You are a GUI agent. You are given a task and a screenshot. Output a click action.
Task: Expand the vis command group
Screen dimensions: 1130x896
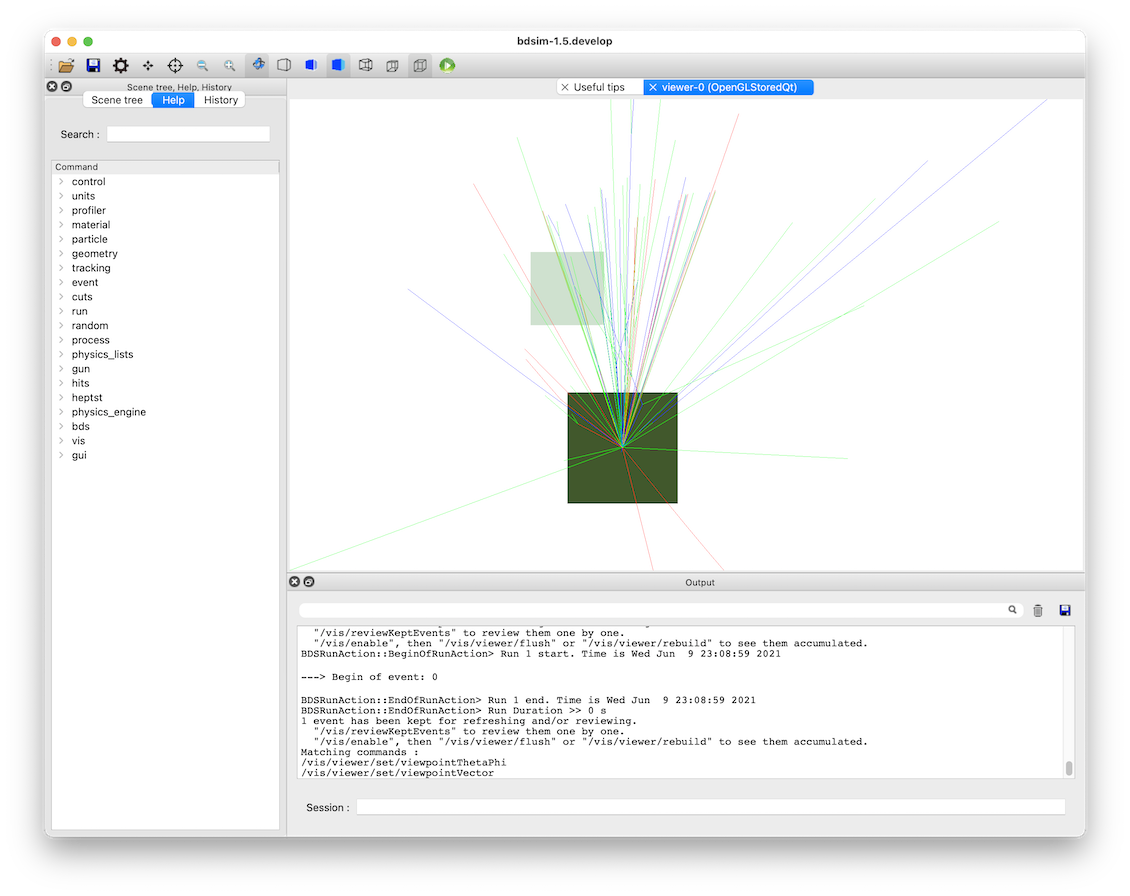(61, 441)
